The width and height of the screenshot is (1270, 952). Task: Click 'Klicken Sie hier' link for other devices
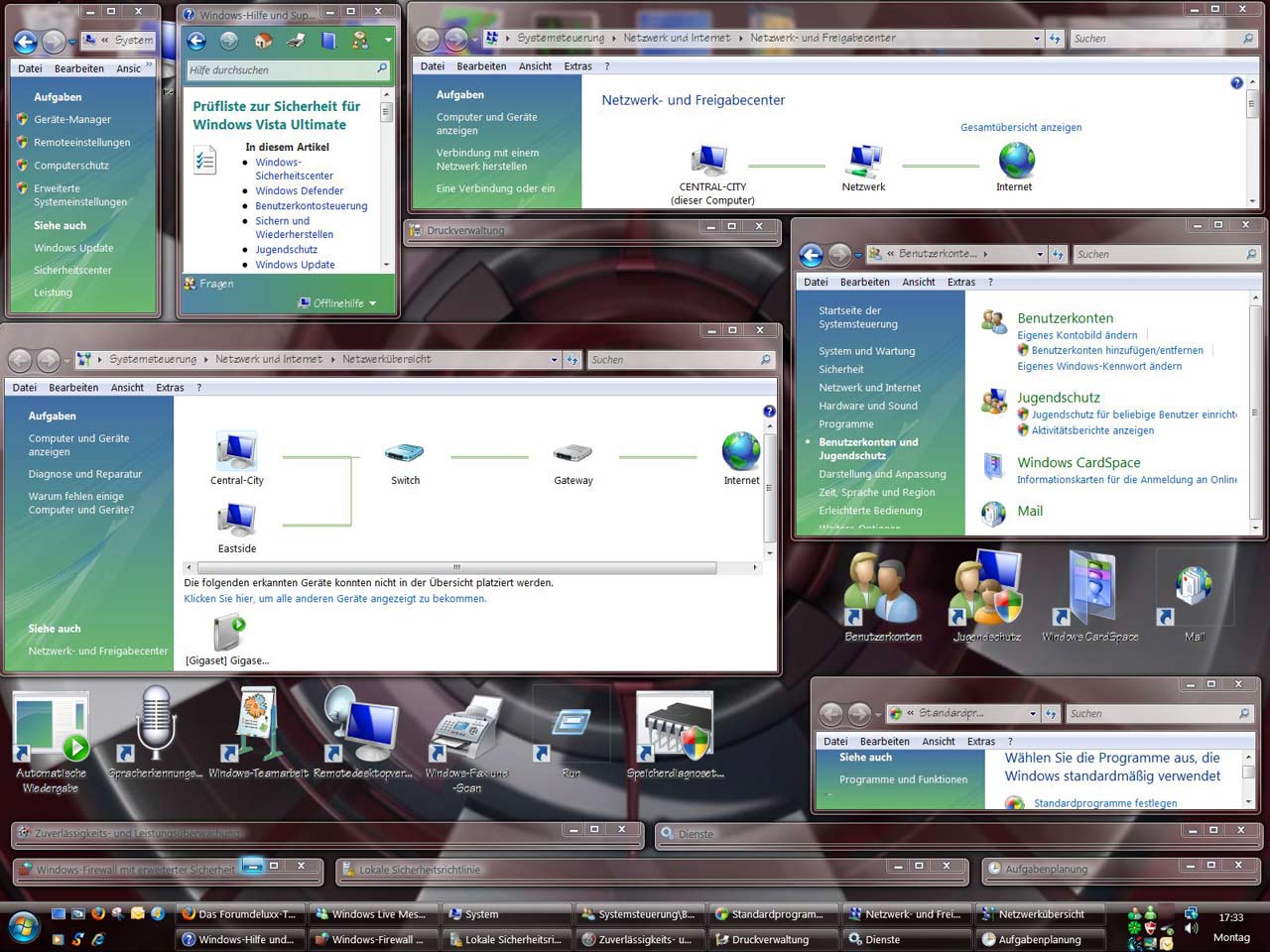[x=334, y=599]
